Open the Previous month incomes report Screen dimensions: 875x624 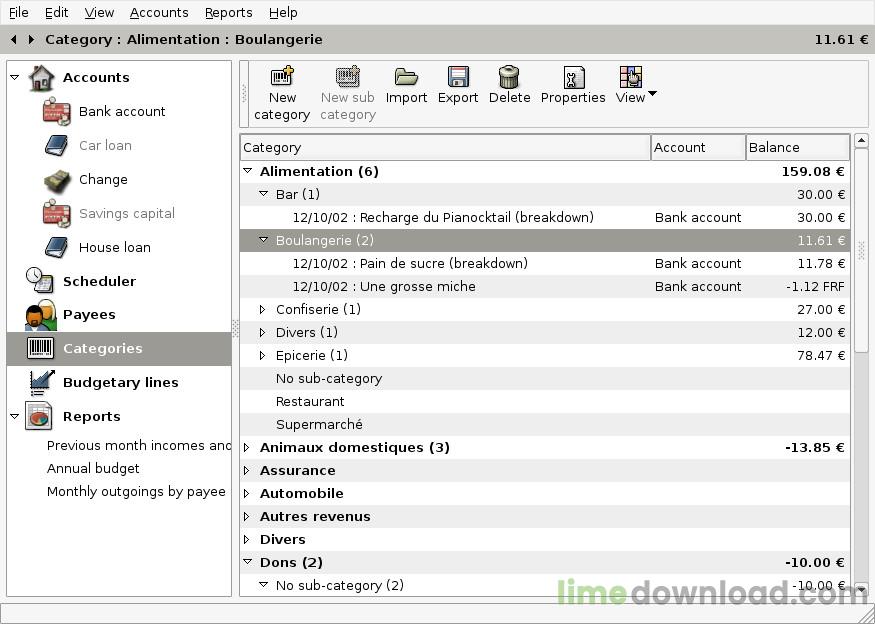tap(138, 445)
